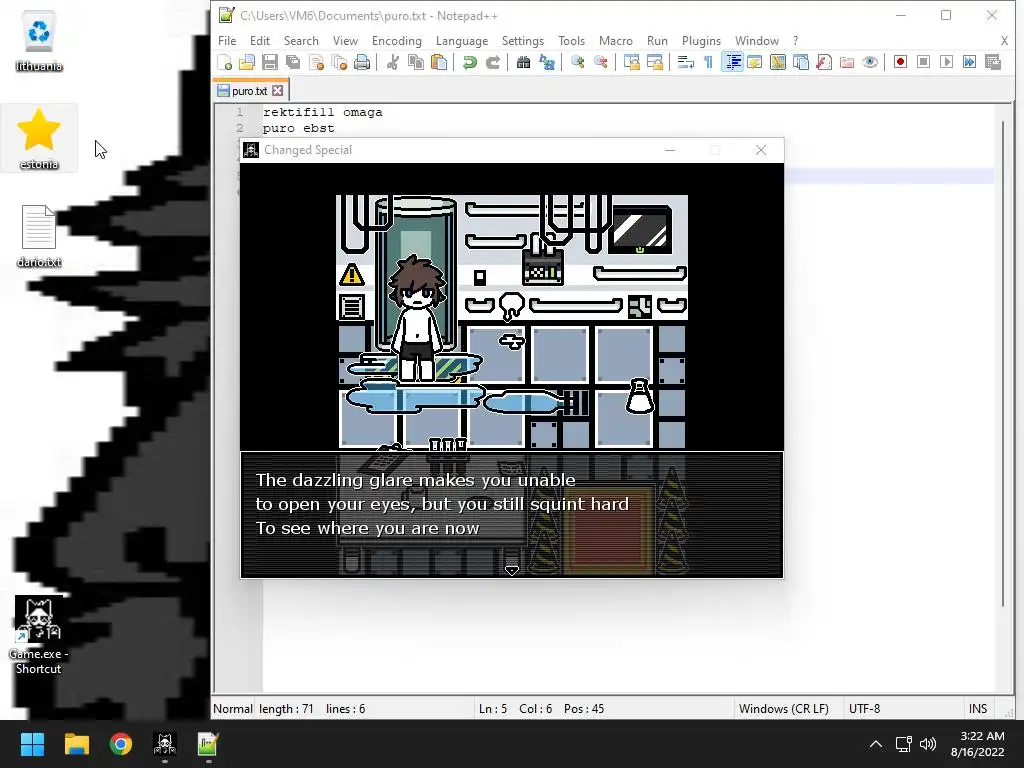Viewport: 1024px width, 768px height.
Task: Click the Open file toolbar icon
Action: [x=247, y=62]
